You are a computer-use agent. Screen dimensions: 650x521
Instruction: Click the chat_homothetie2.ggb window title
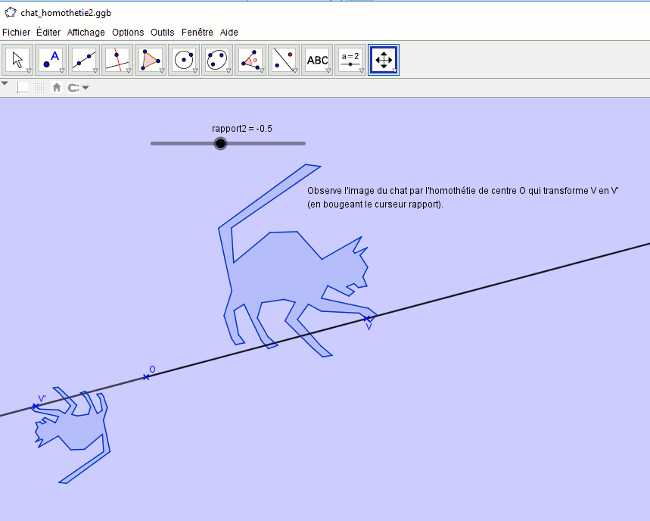click(x=66, y=13)
